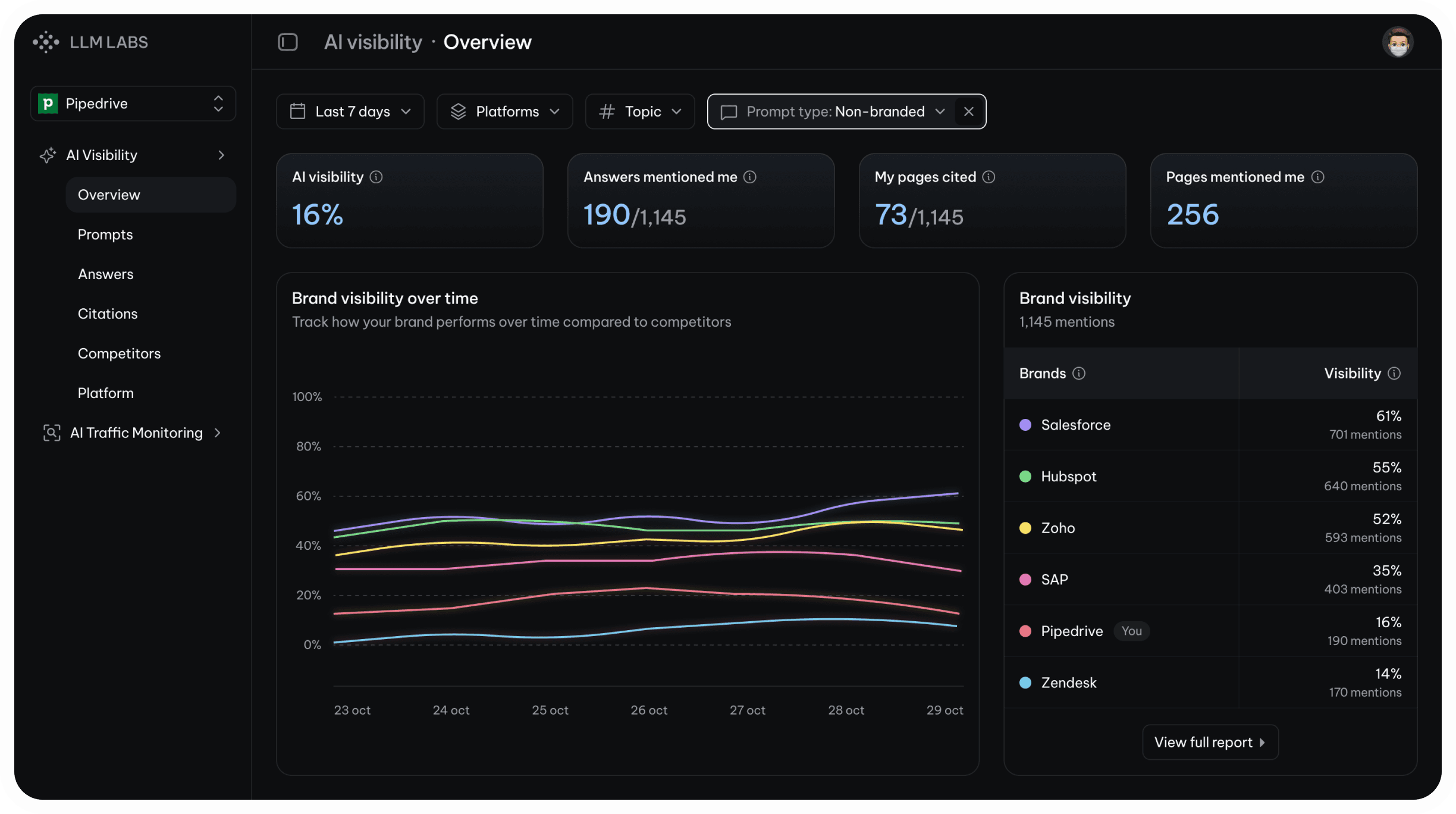Open the Platforms filter dropdown
Image resolution: width=1456 pixels, height=814 pixels.
pos(505,112)
